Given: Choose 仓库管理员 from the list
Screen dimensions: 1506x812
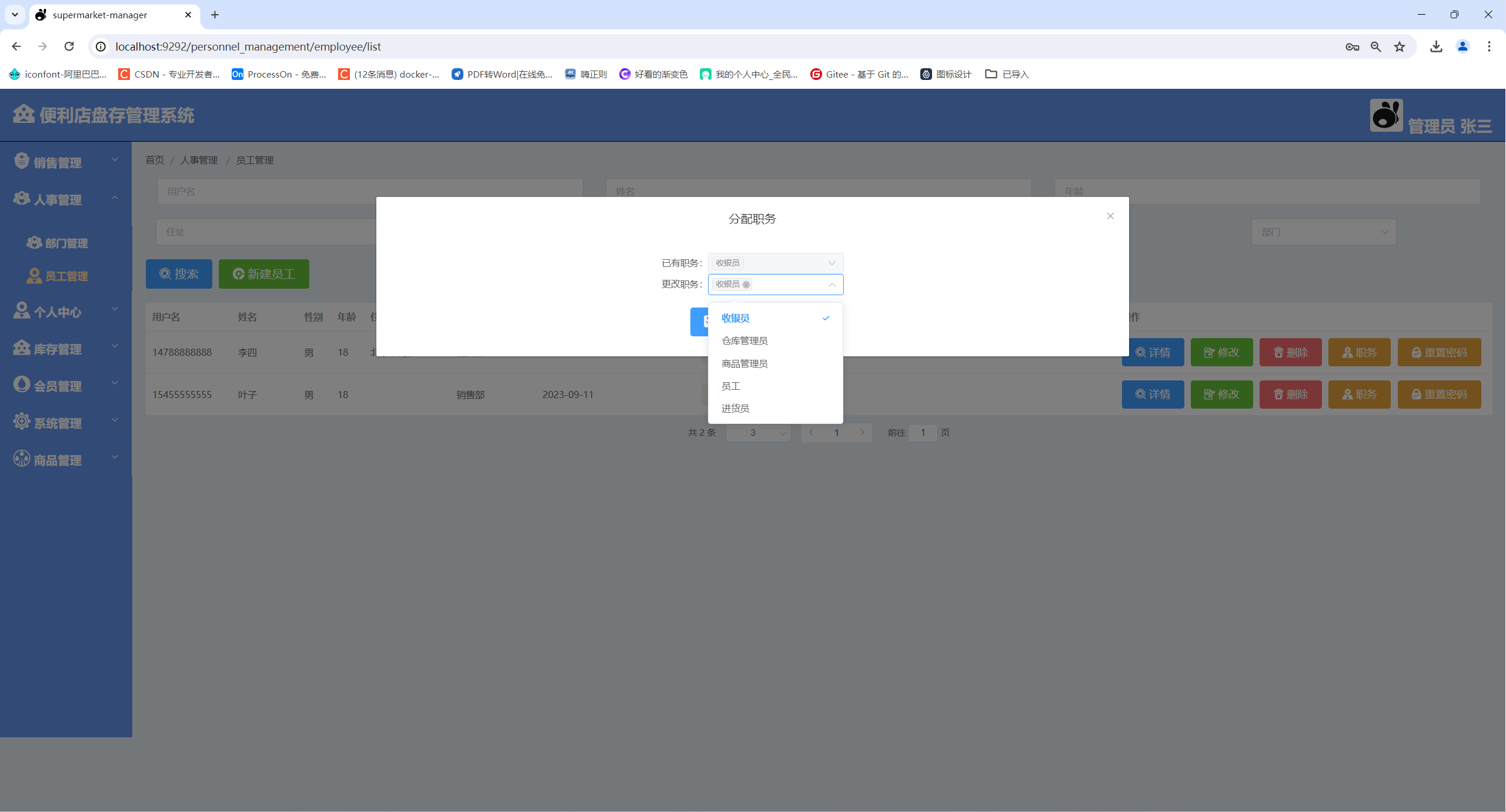Looking at the screenshot, I should pyautogui.click(x=775, y=341).
